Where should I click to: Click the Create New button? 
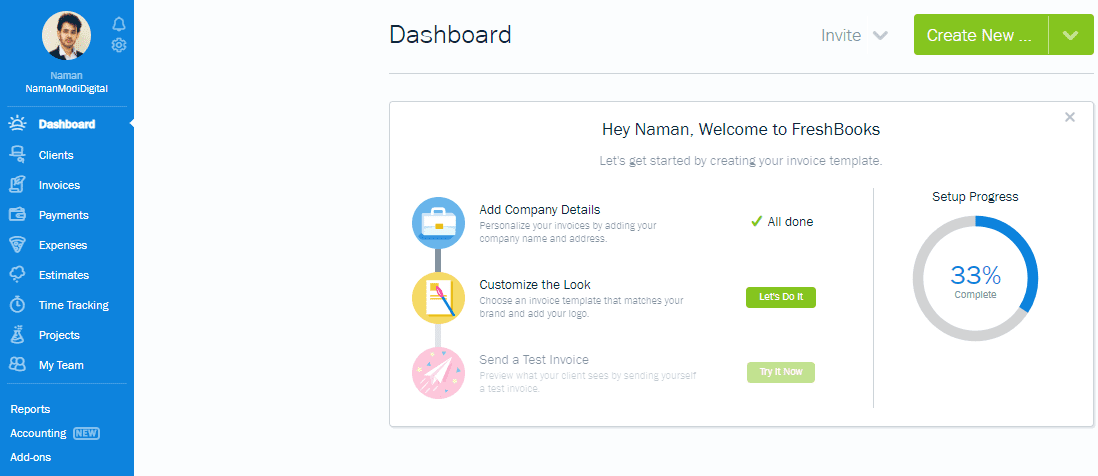tap(979, 35)
